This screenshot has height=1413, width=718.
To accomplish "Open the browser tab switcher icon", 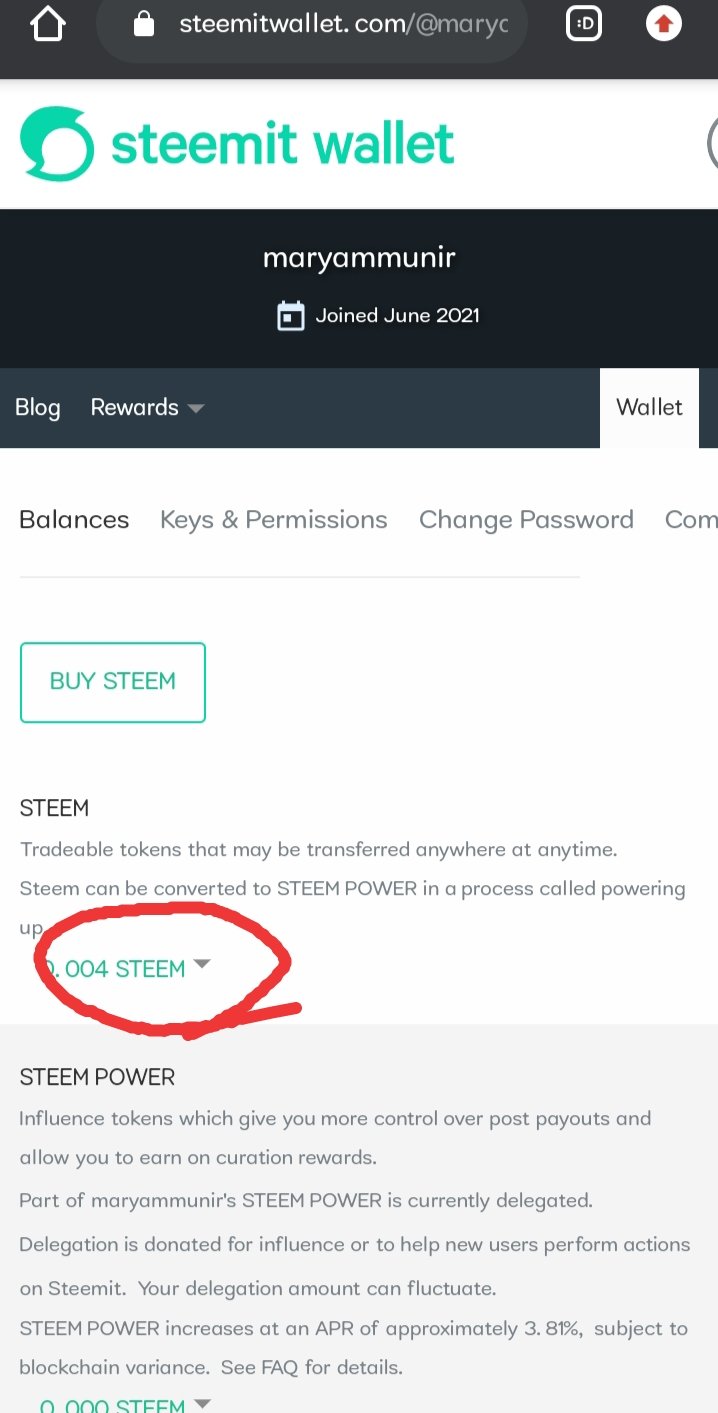I will click(584, 24).
